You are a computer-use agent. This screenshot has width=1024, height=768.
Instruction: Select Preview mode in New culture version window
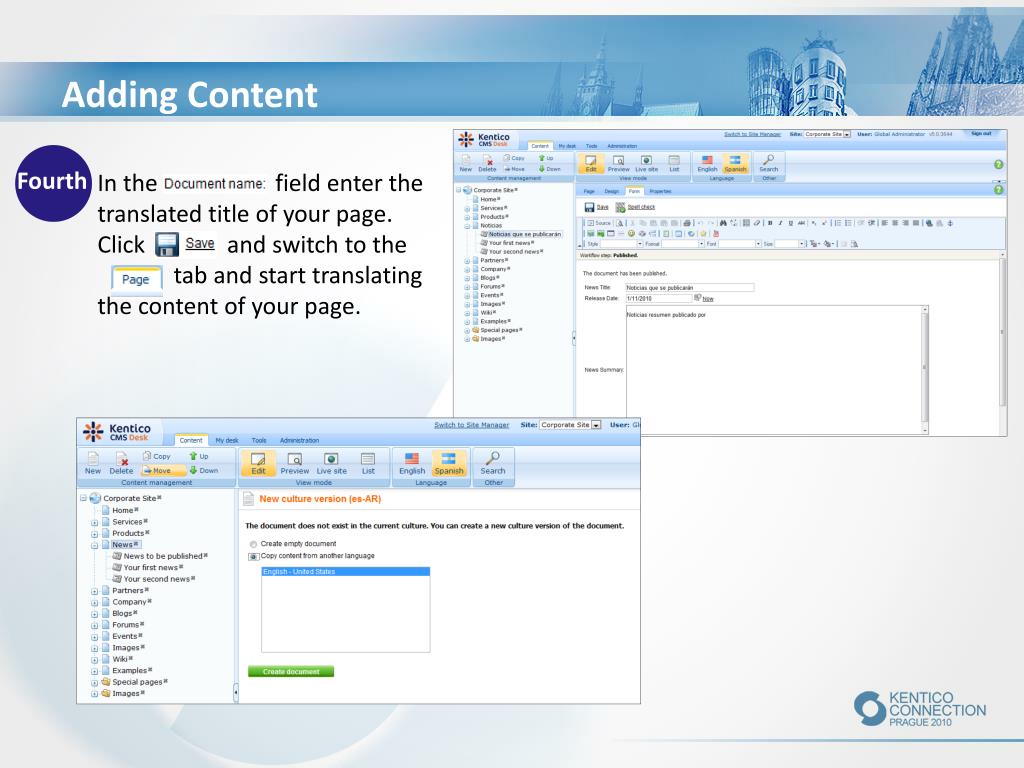click(x=295, y=462)
